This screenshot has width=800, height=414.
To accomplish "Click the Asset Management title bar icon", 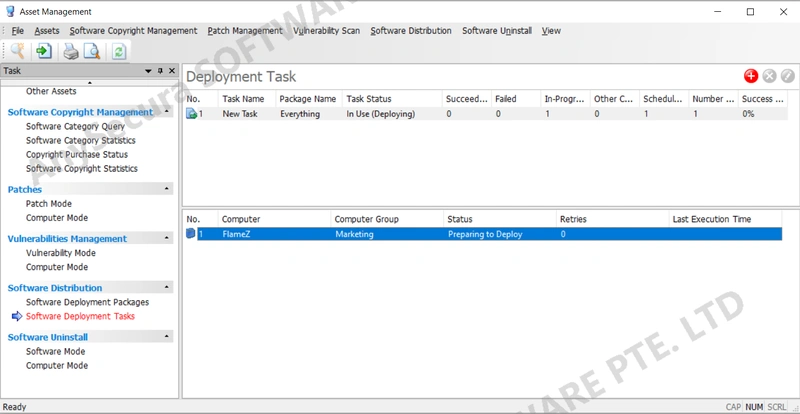I will 10,11.
